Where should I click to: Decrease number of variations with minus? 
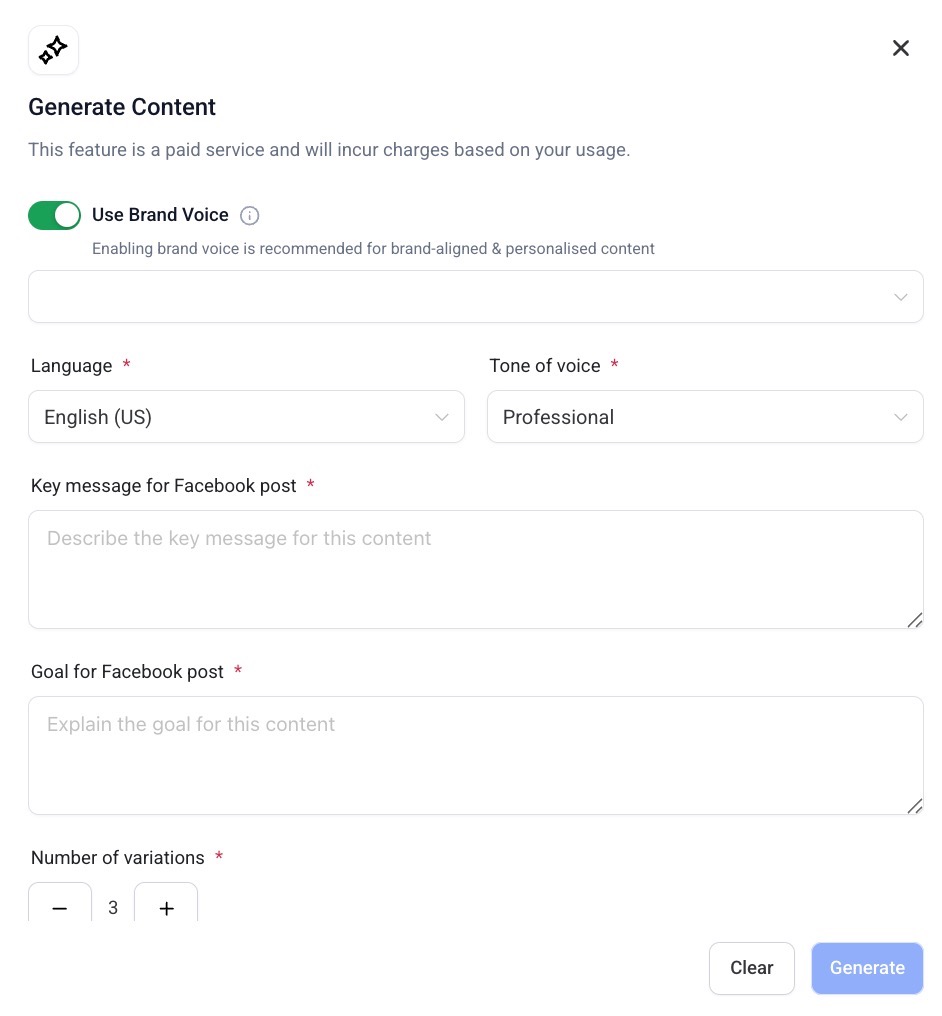(60, 907)
